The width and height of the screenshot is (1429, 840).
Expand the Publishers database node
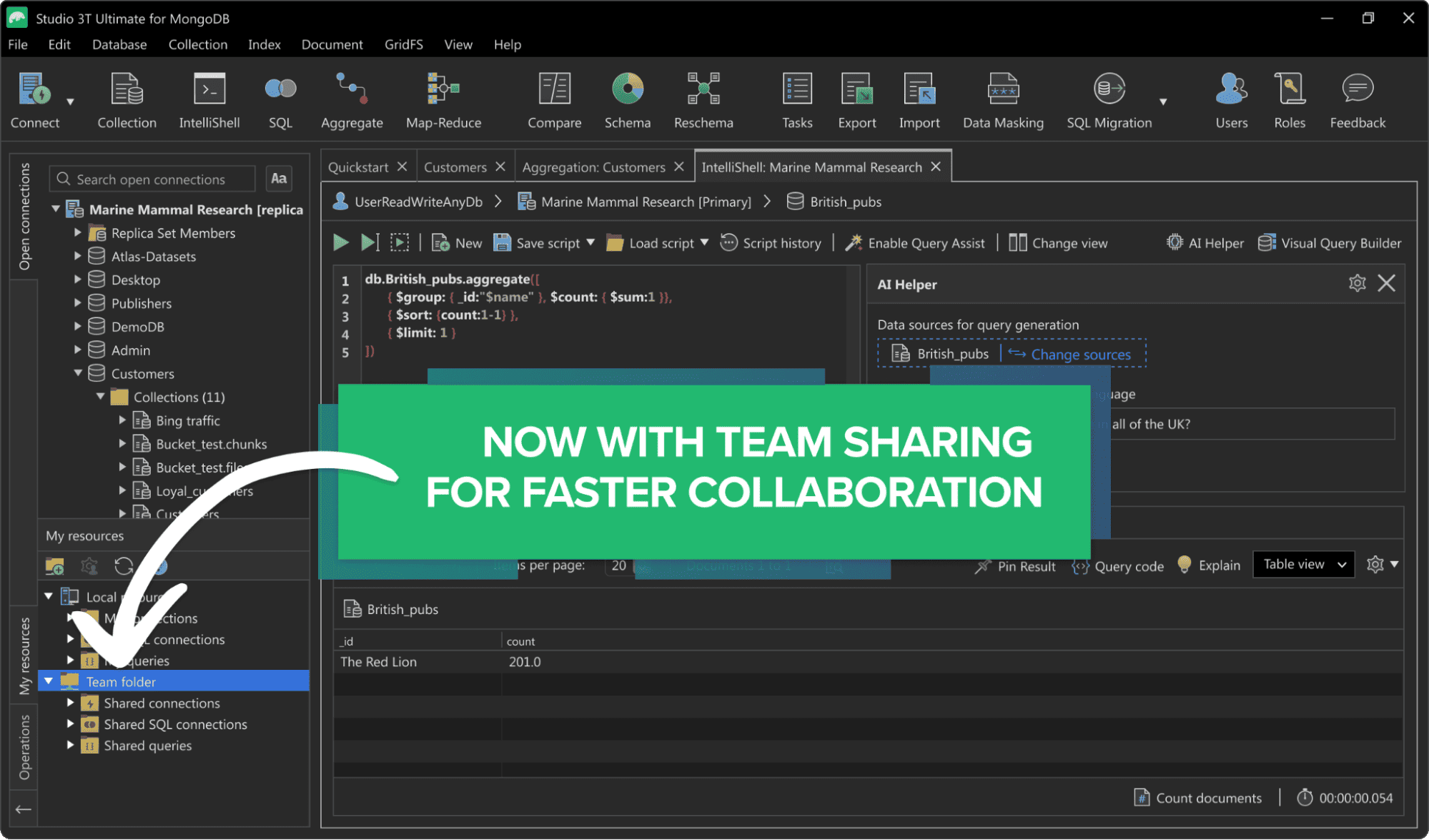(x=78, y=303)
